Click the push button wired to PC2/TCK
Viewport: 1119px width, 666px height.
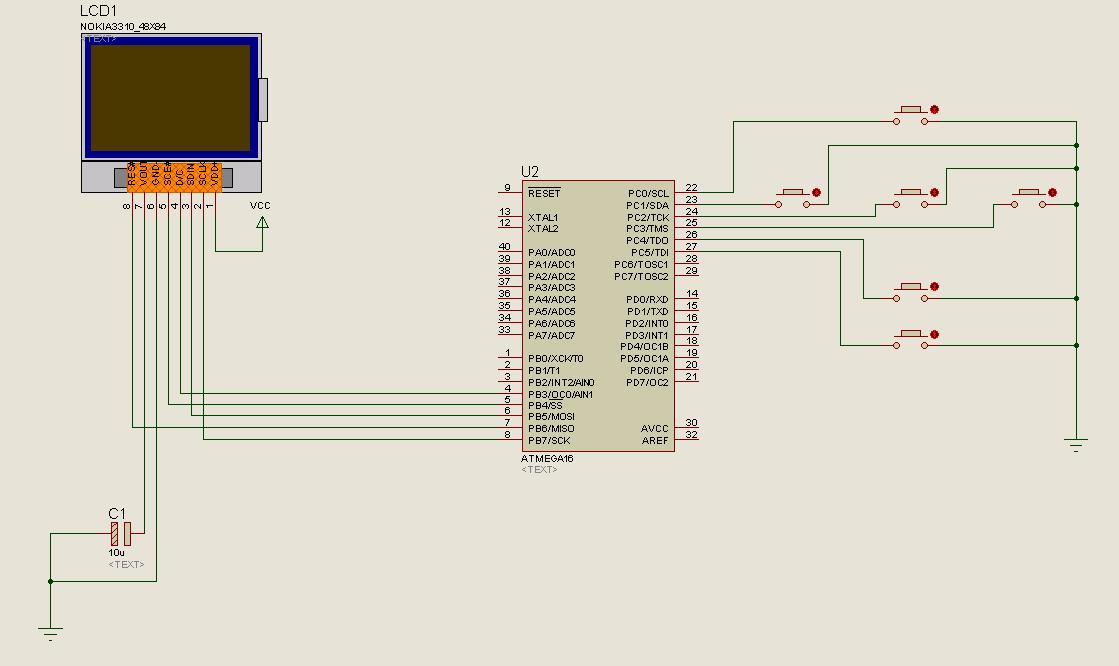tap(911, 199)
